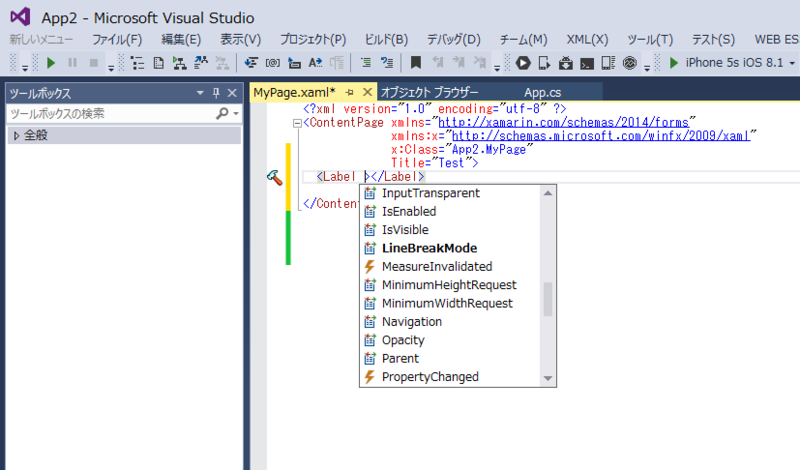
Task: Click the phone with play arrow icon
Action: [544, 63]
